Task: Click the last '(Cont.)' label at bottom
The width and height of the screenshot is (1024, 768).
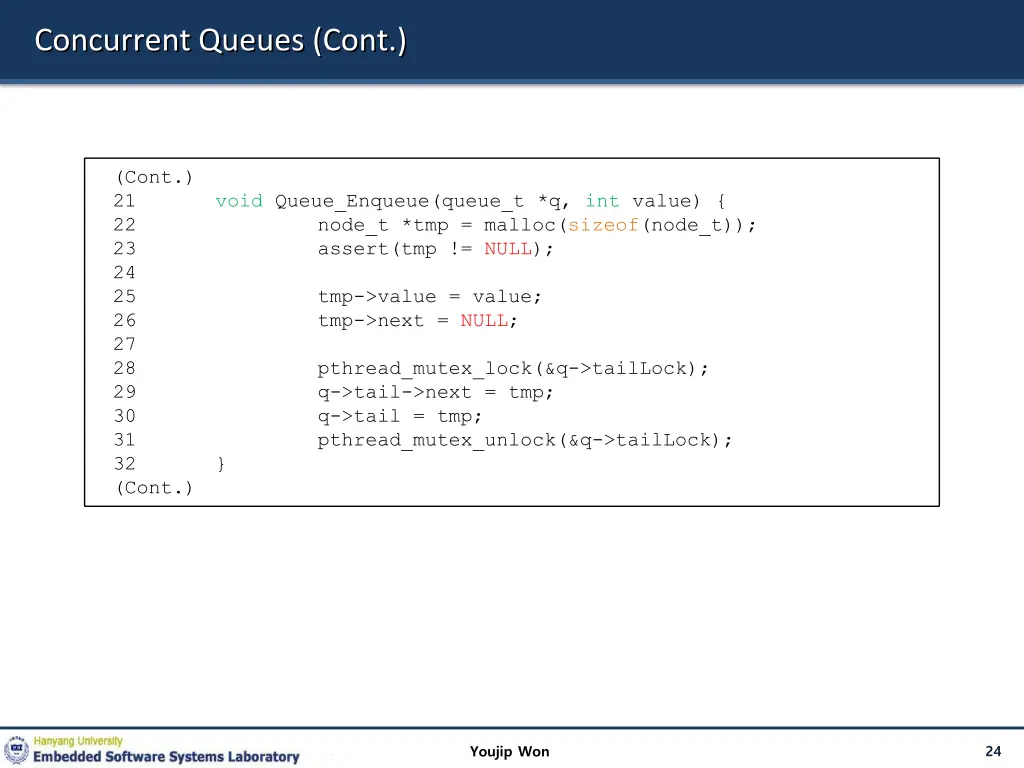Action: click(x=154, y=488)
